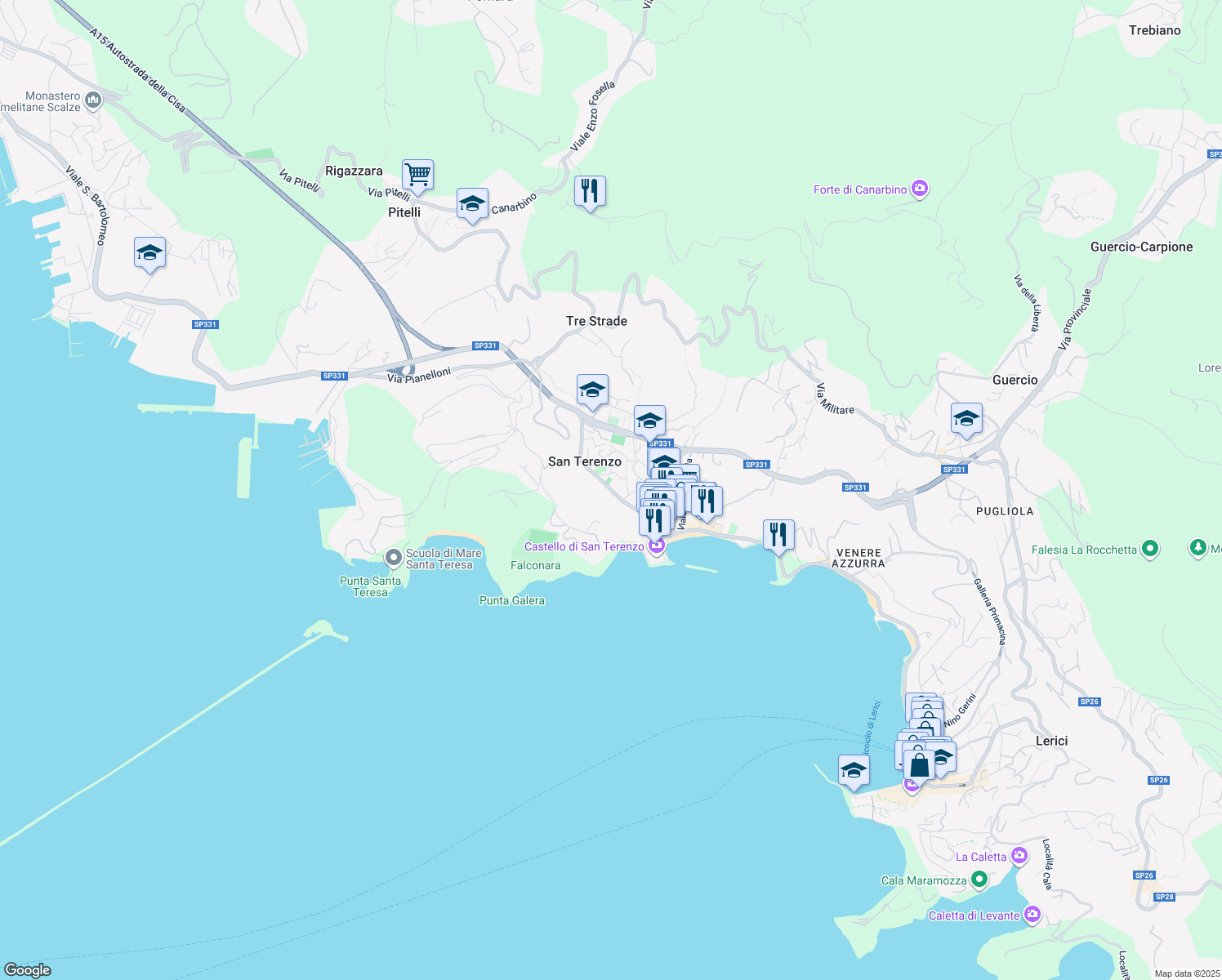
Task: Click the park tree icon at the right edge
Action: 1197,549
